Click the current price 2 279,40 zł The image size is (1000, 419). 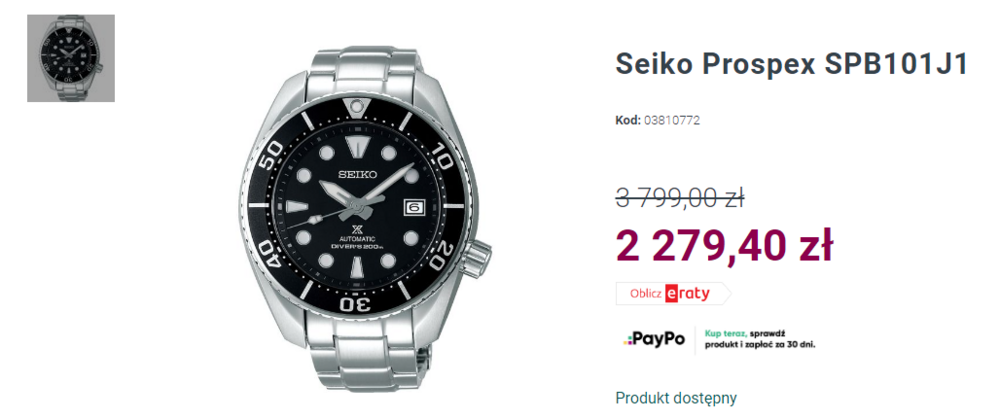tap(723, 246)
